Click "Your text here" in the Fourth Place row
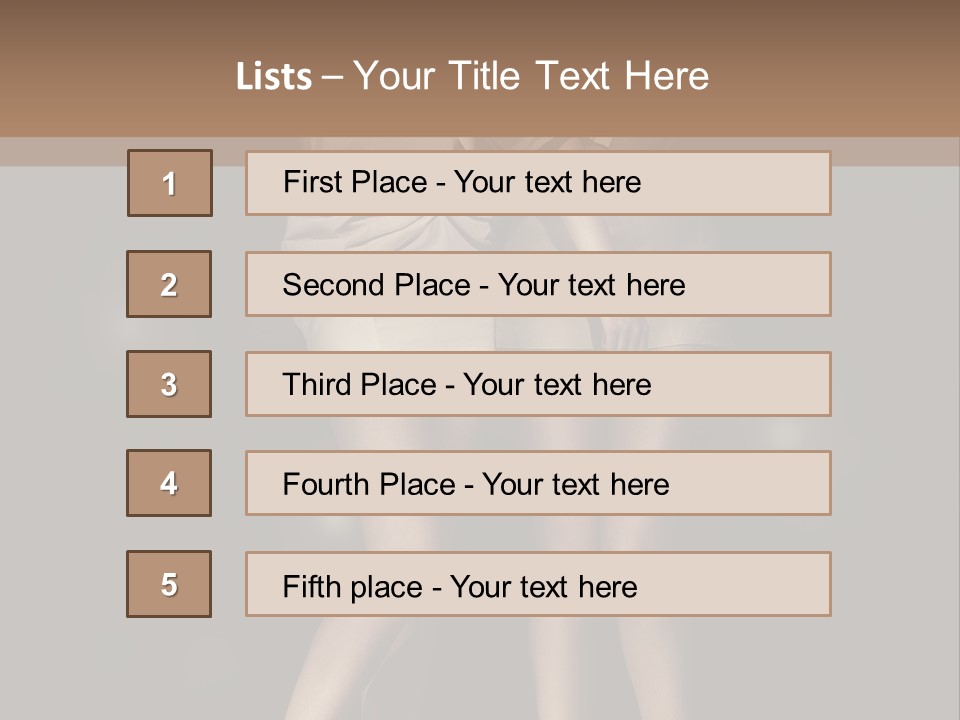The width and height of the screenshot is (960, 720). [575, 485]
